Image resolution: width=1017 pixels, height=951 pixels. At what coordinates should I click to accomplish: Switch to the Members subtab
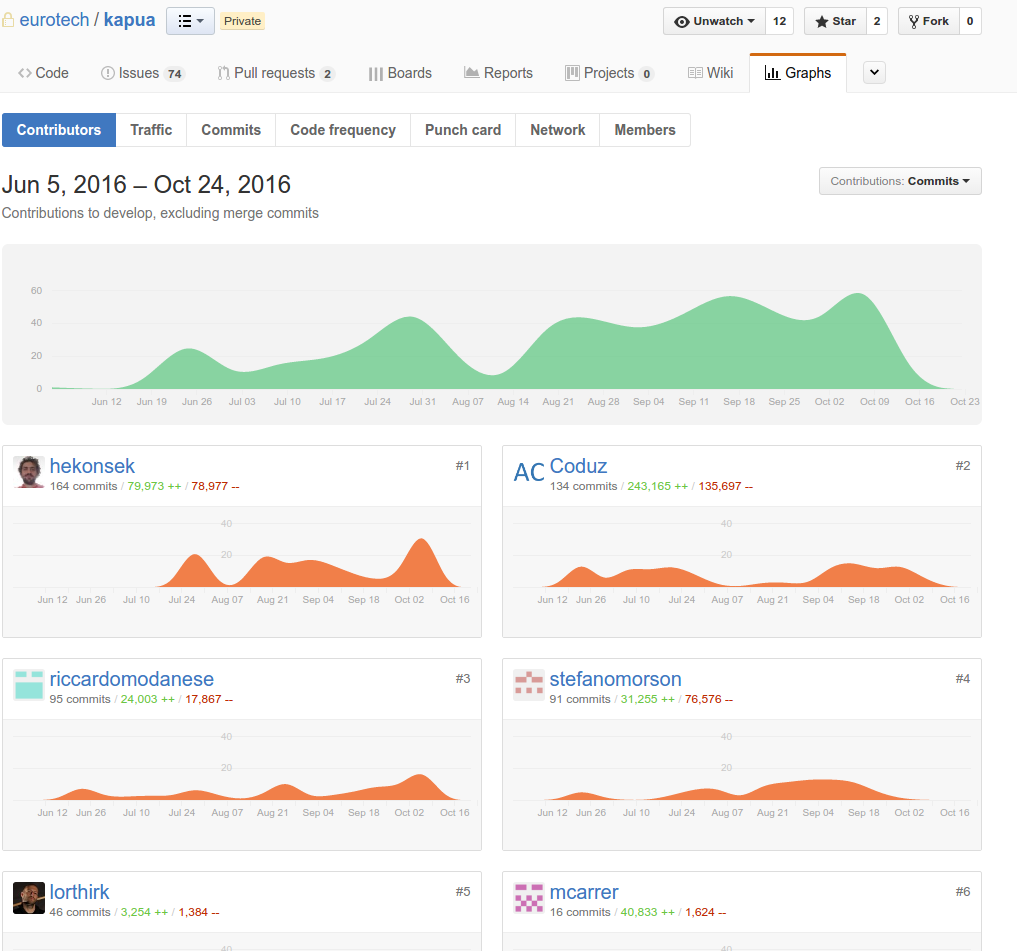(645, 130)
